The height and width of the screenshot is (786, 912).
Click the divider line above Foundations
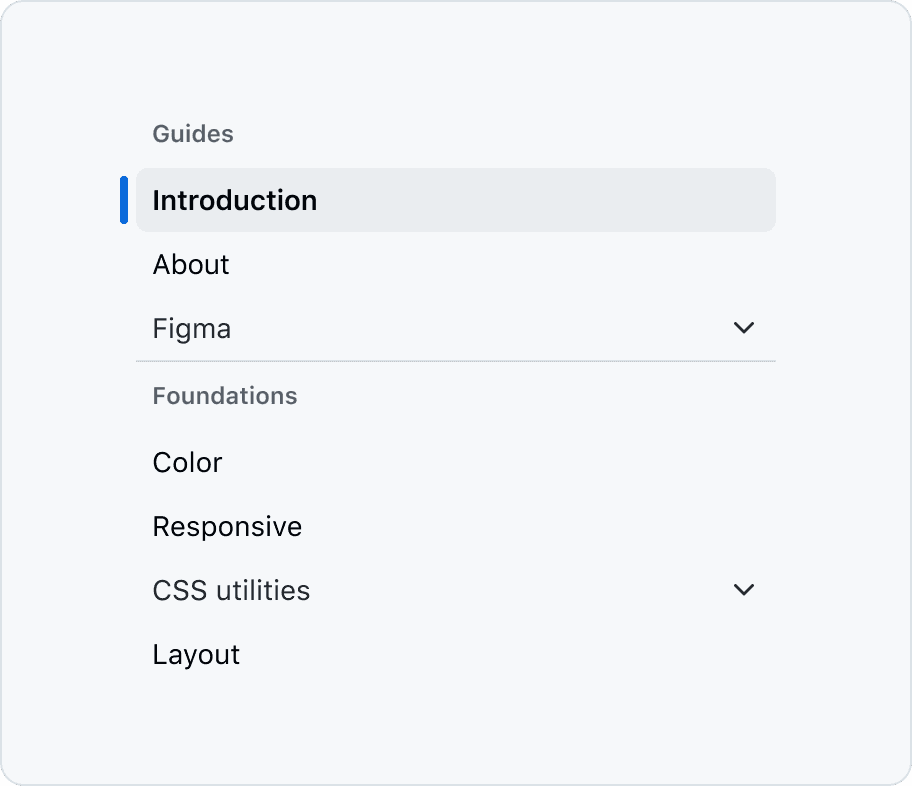[x=456, y=360]
